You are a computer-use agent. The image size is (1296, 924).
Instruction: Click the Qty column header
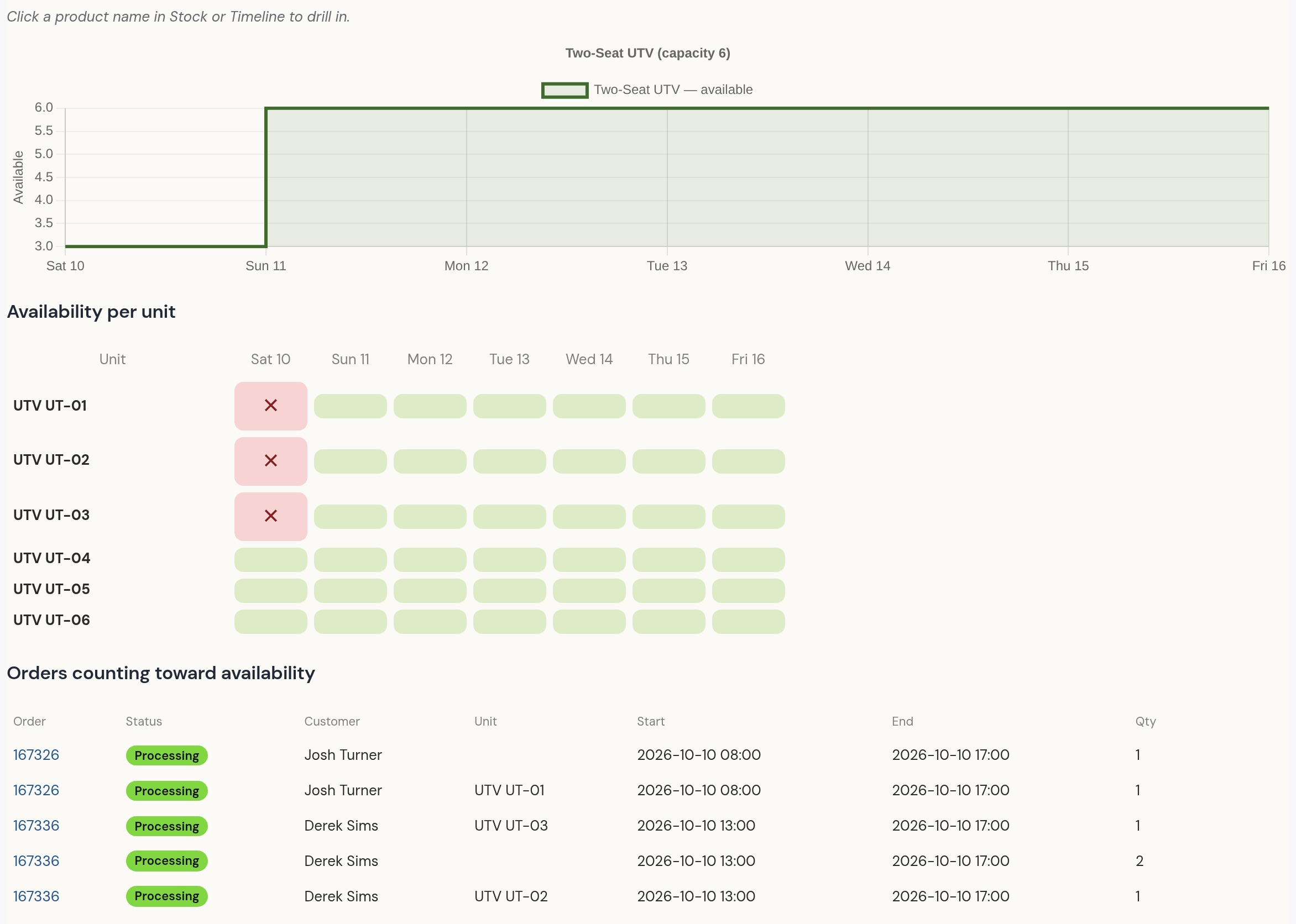coord(1145,721)
